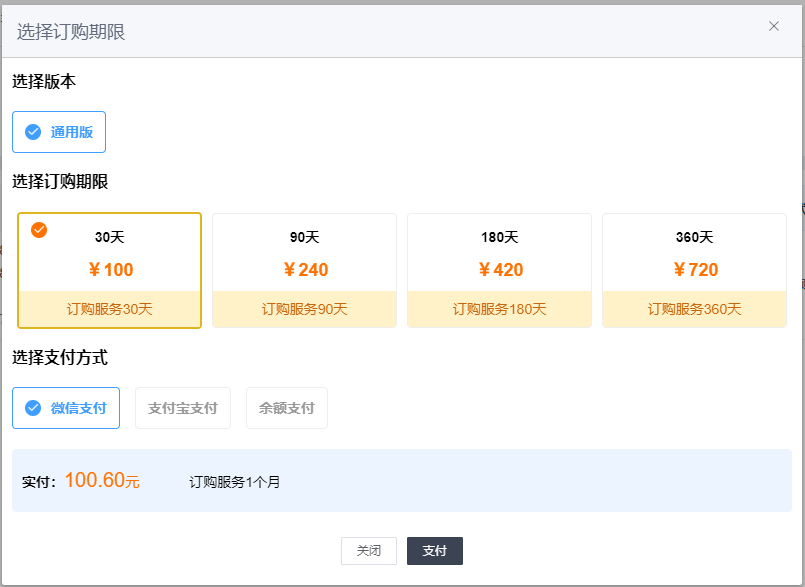Click the ¥420 price text
Image resolution: width=805 pixels, height=587 pixels.
click(501, 270)
